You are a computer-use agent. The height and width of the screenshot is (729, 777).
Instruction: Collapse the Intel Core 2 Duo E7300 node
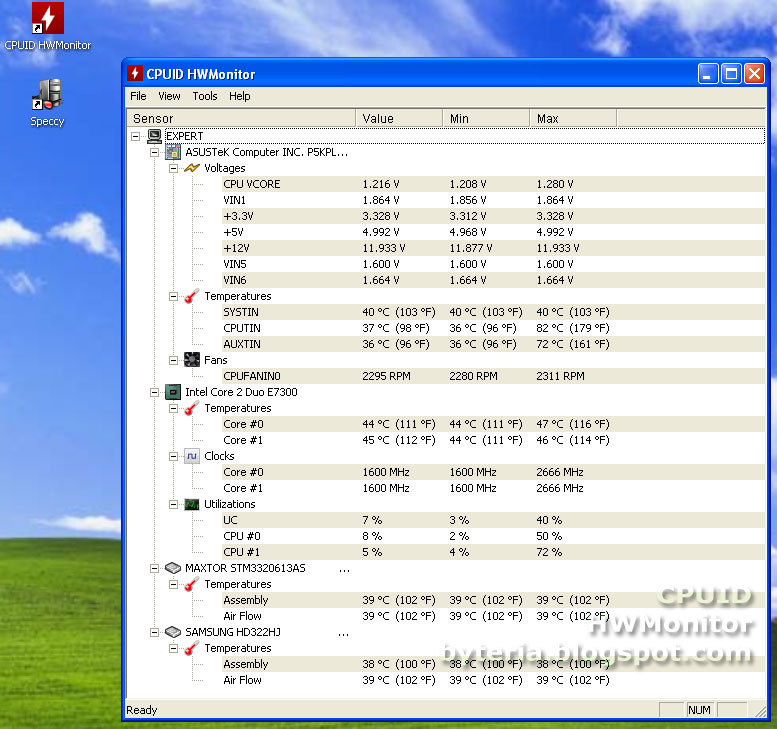(155, 393)
